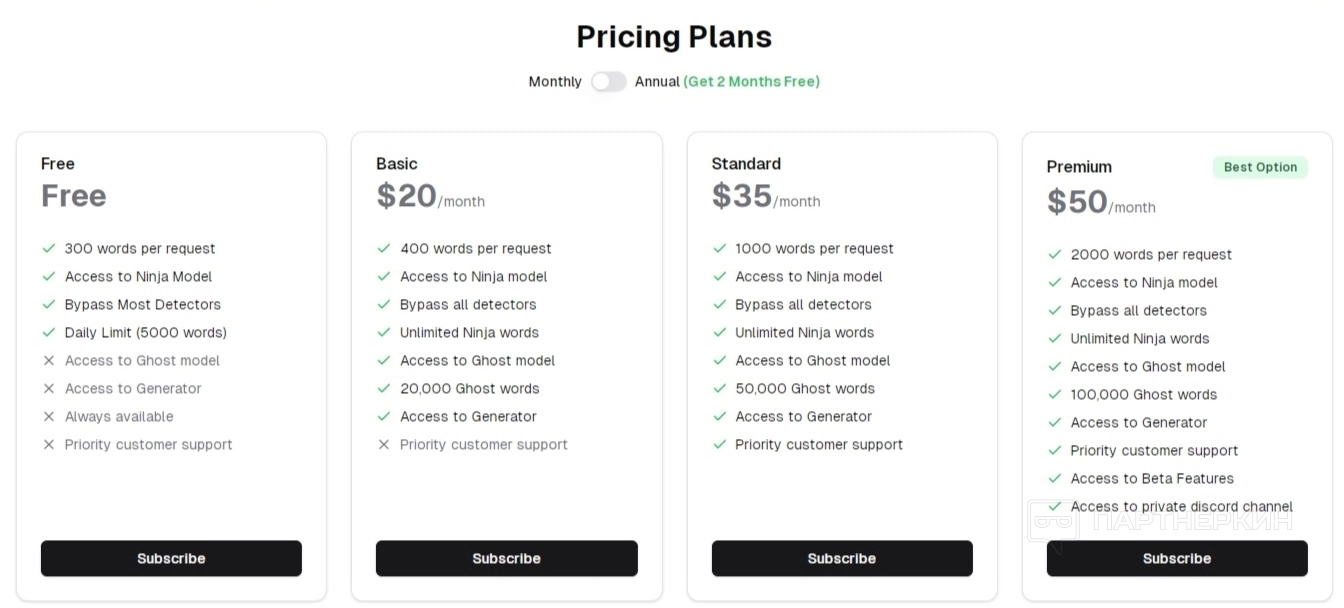Click checkmark beside 100,000 Ghost words
Image resolution: width=1344 pixels, height=608 pixels.
(x=1054, y=394)
